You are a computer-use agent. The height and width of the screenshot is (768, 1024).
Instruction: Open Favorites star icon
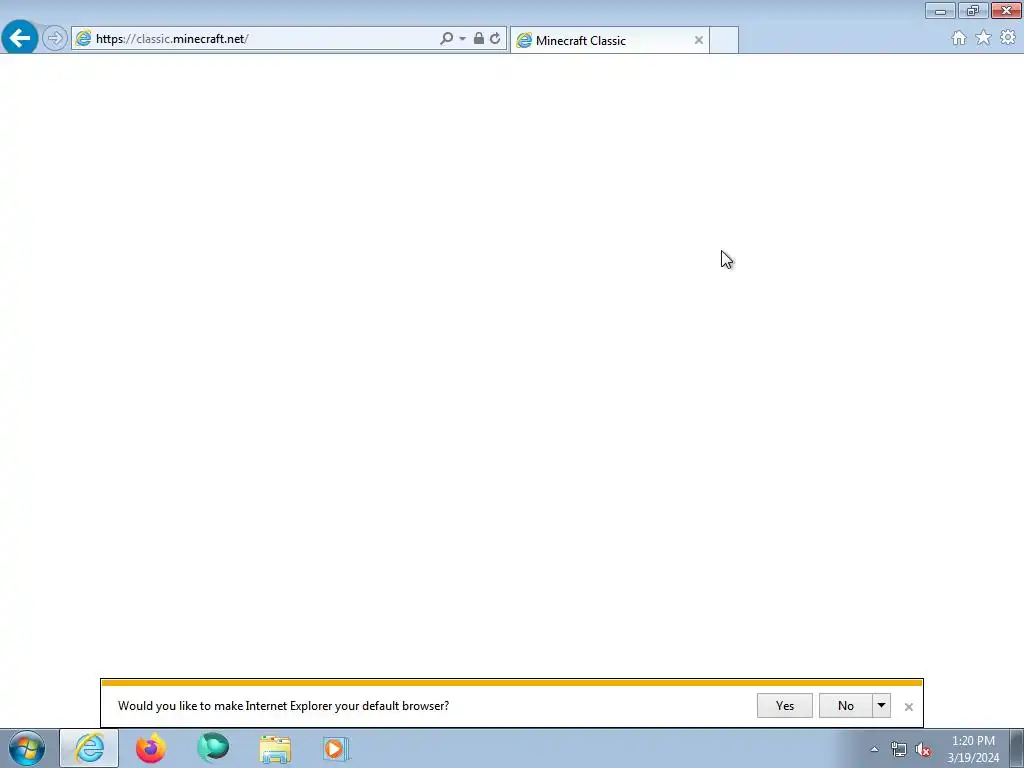coord(983,38)
